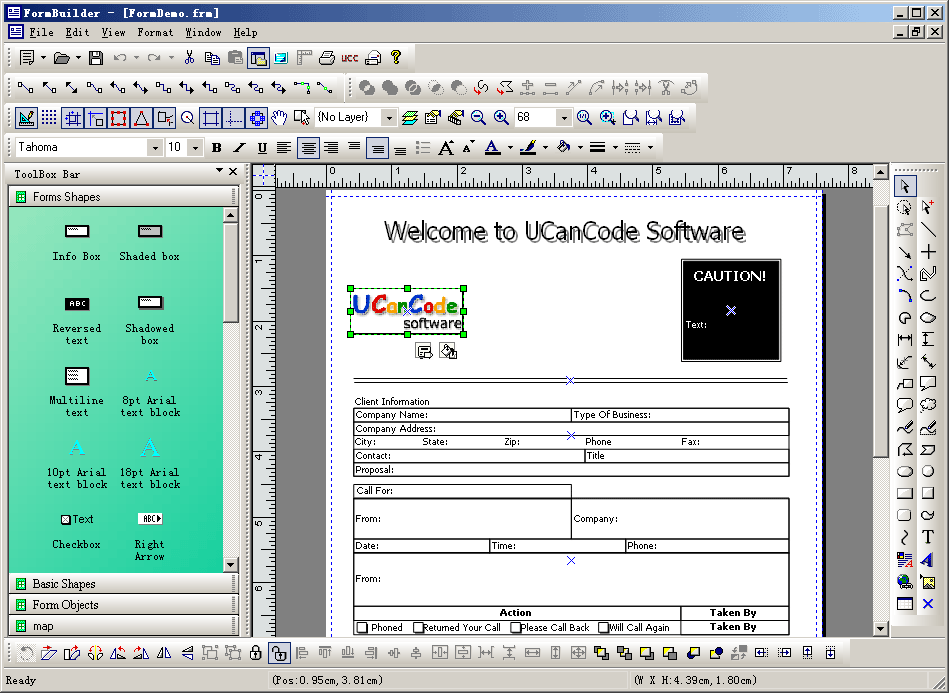The height and width of the screenshot is (693, 949).
Task: Click the line color pen button
Action: point(528,147)
